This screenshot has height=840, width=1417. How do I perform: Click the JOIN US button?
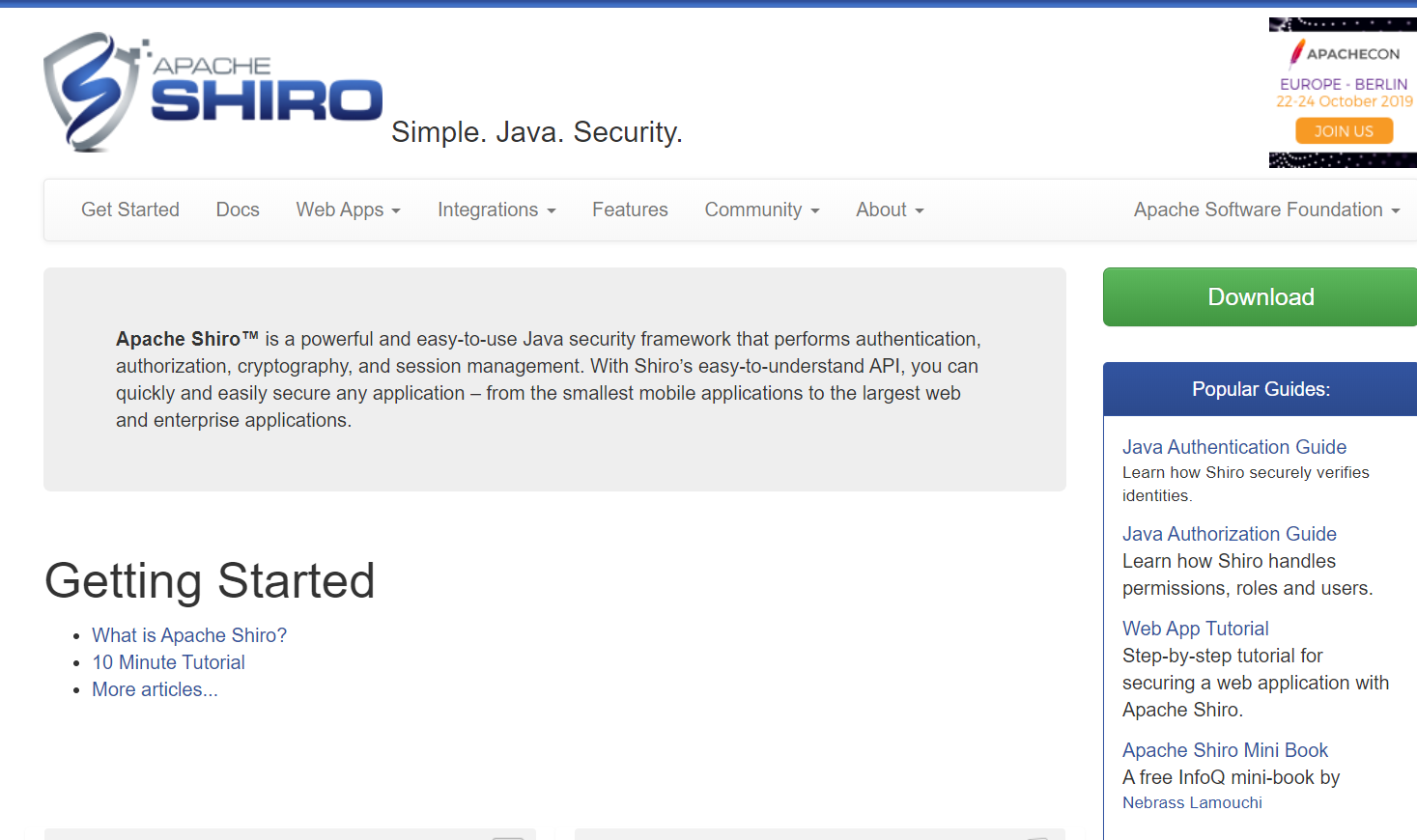[x=1344, y=131]
